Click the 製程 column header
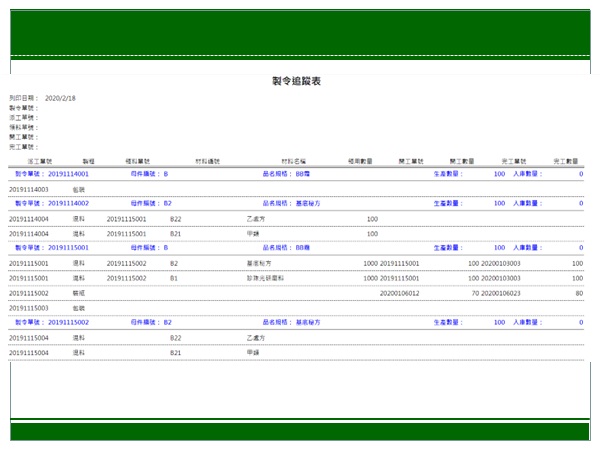Screen dimensions: 606x456 pos(89,161)
